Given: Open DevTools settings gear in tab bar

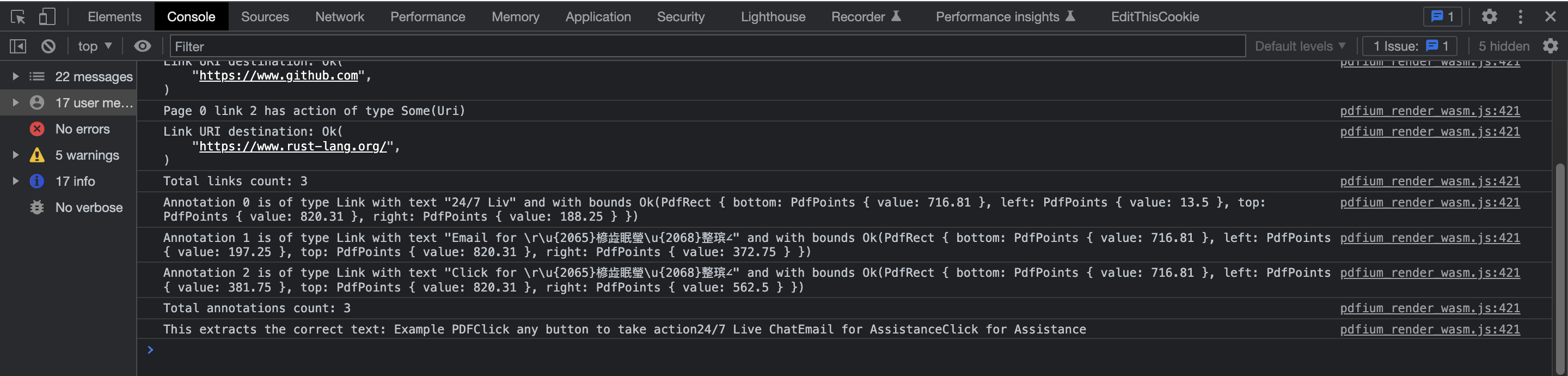Looking at the screenshot, I should [x=1489, y=16].
